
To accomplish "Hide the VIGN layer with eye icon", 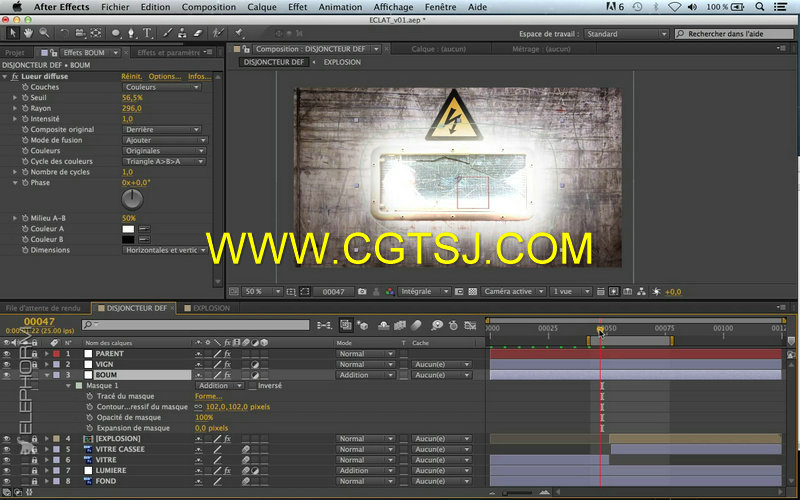I will [7, 364].
